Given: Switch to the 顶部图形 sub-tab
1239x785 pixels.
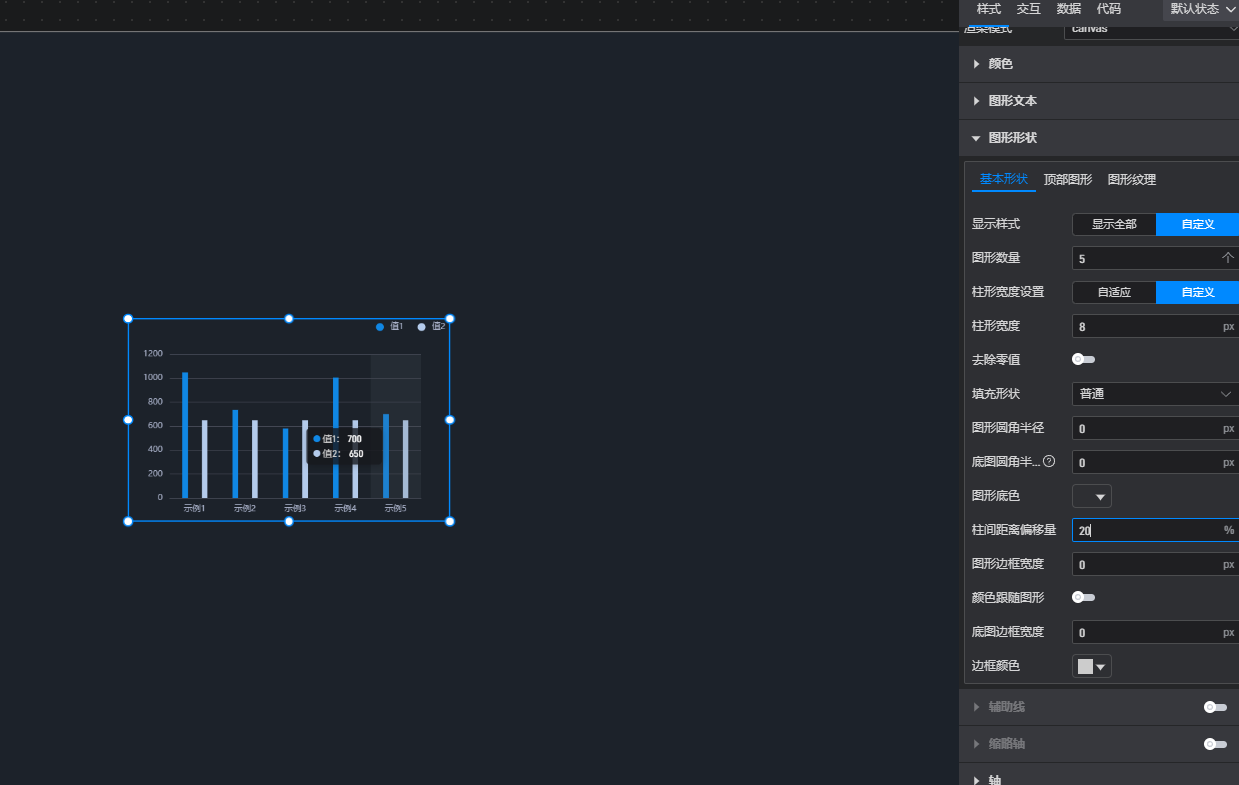Looking at the screenshot, I should 1068,180.
